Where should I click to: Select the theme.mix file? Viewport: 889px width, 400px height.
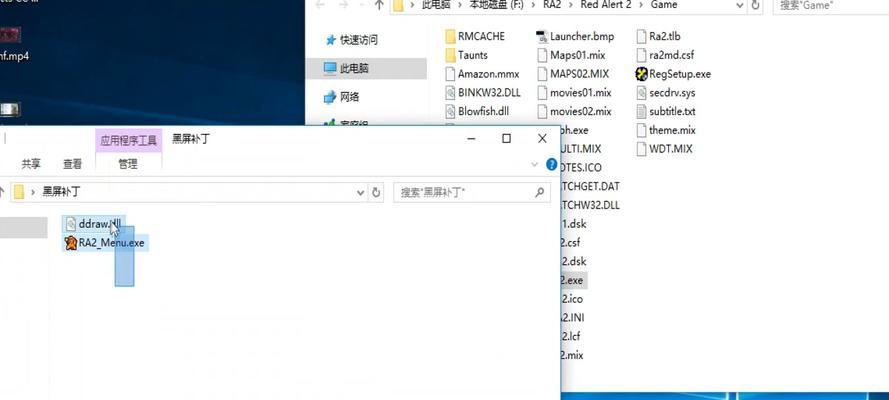pos(666,130)
